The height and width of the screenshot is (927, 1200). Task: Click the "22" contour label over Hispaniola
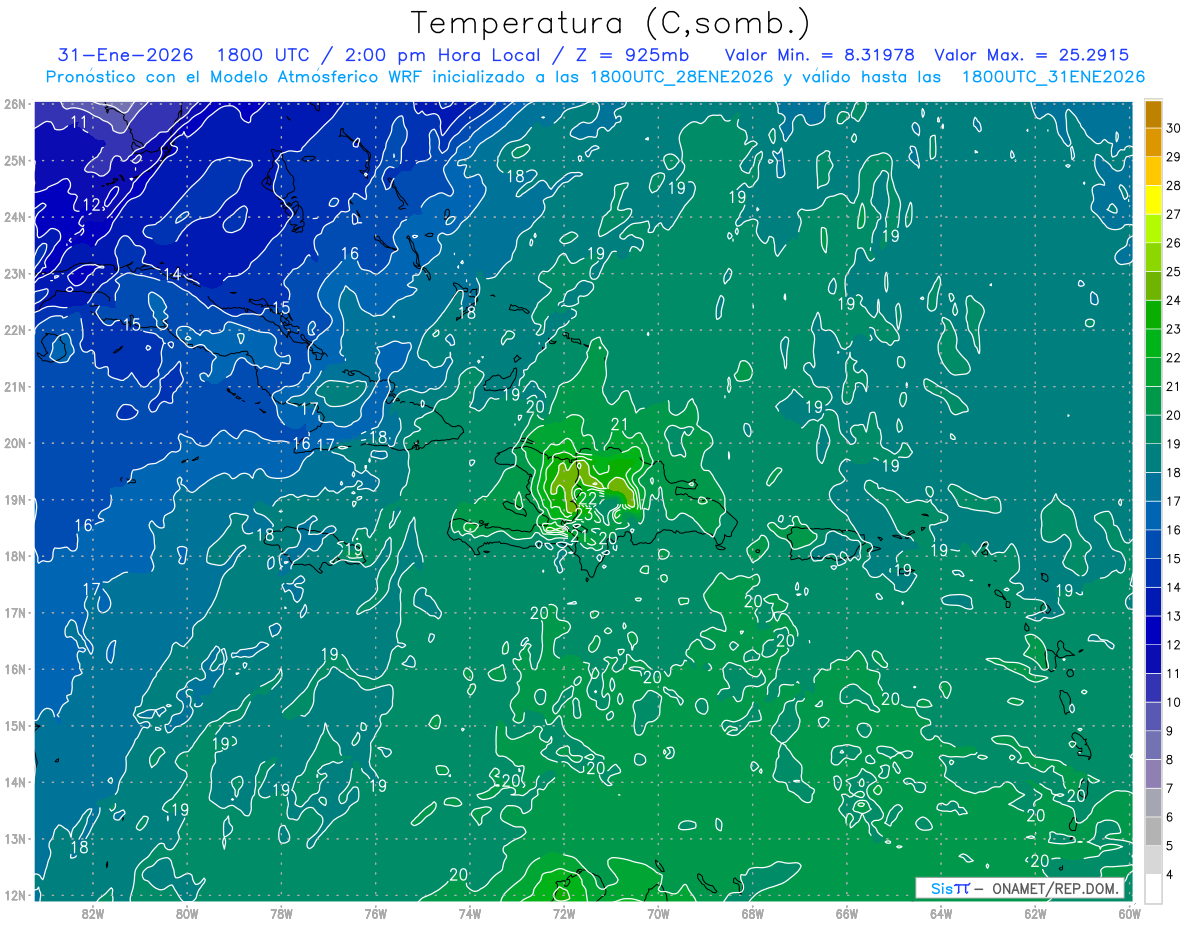click(x=588, y=498)
